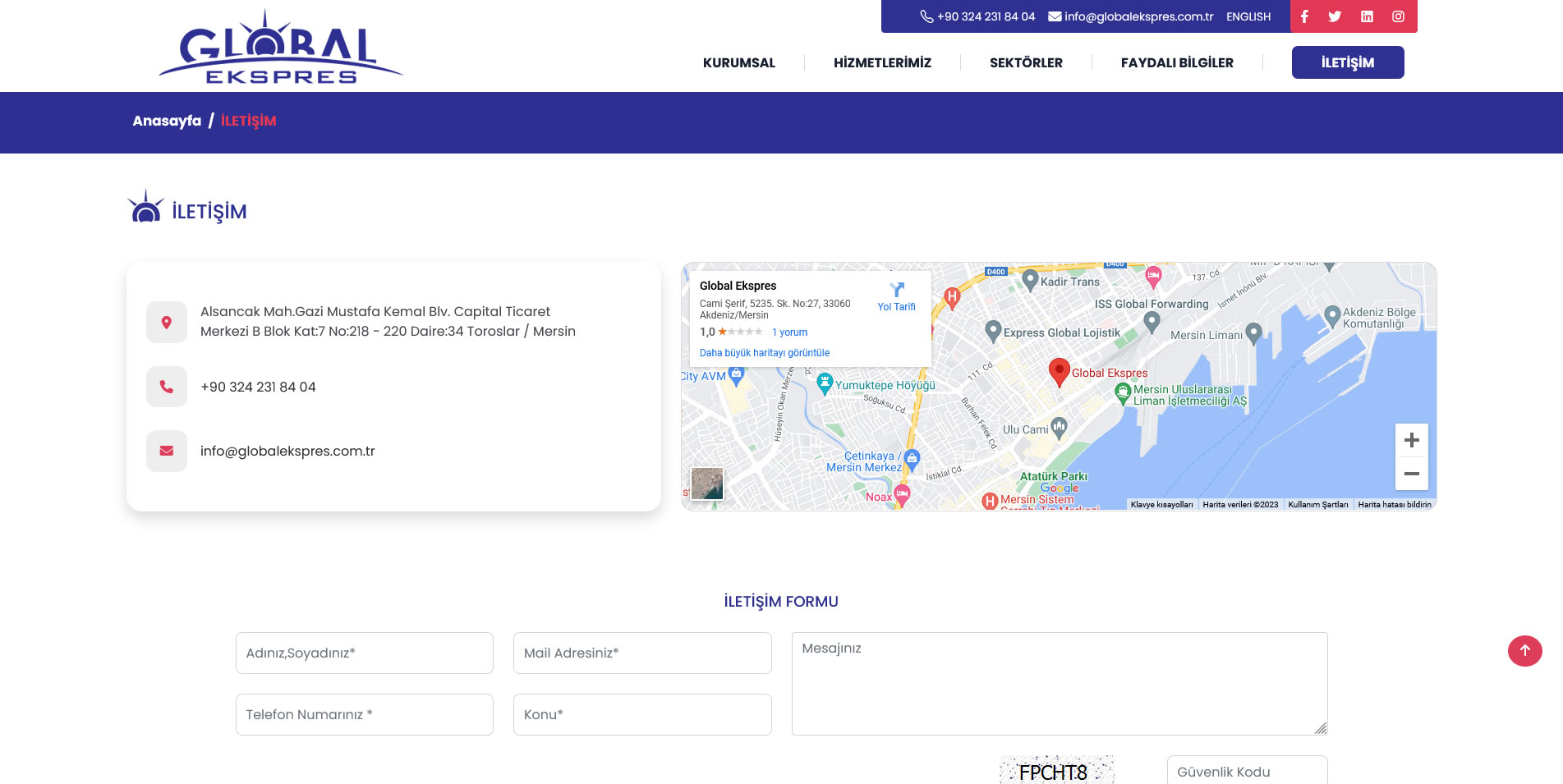Click the Yumuktepe Höyüğü map marker
The width and height of the screenshot is (1563, 784).
pyautogui.click(x=825, y=383)
